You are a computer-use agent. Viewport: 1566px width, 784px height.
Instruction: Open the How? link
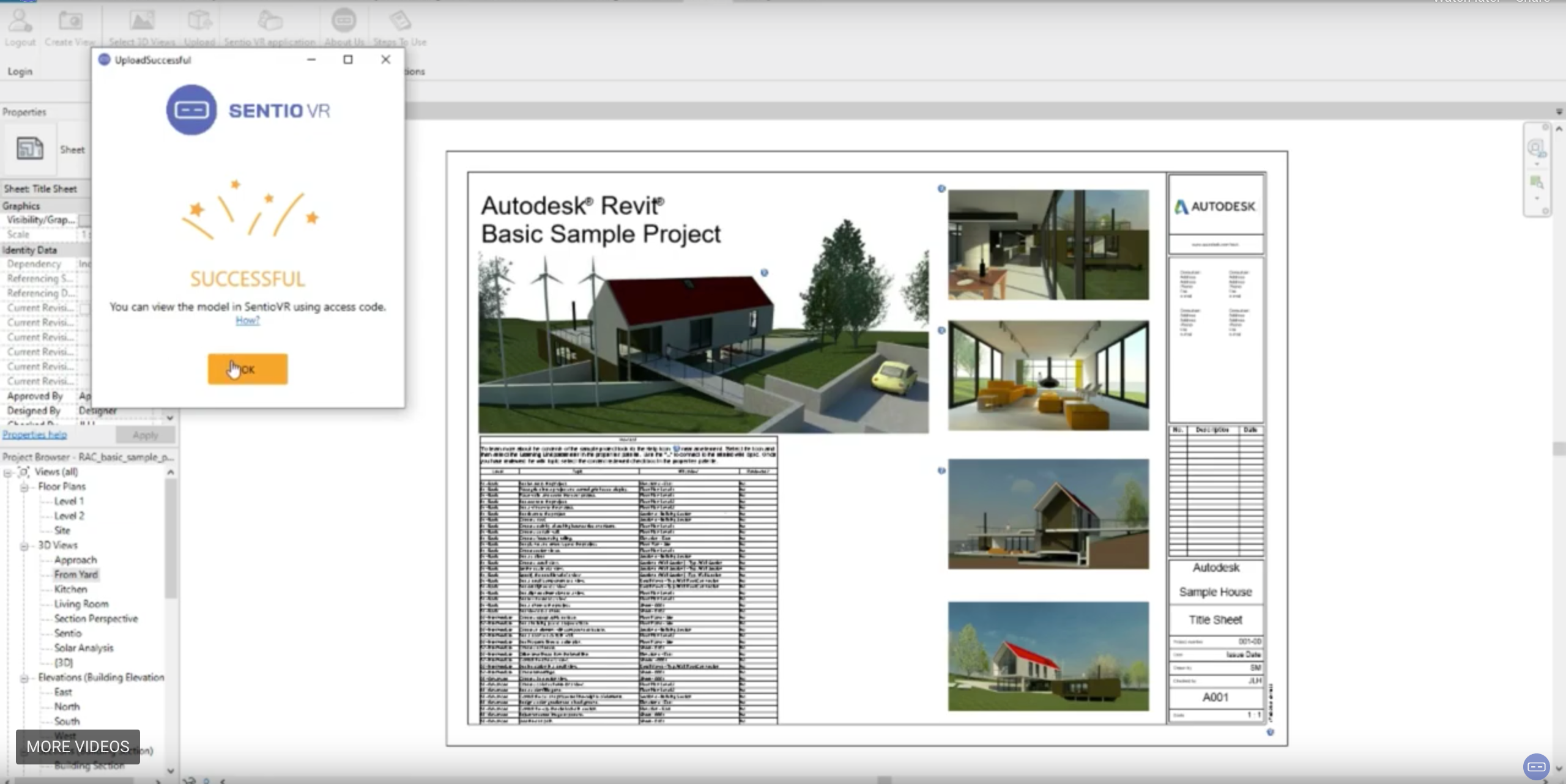pyautogui.click(x=248, y=320)
